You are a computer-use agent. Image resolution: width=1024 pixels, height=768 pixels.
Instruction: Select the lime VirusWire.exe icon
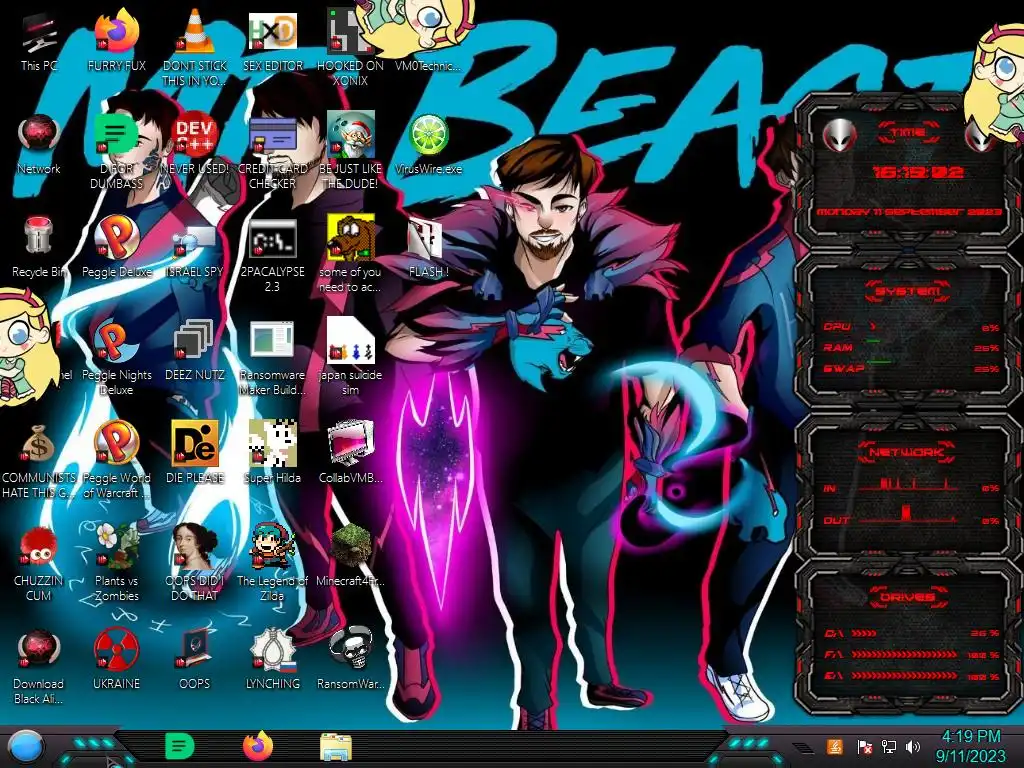tap(428, 145)
